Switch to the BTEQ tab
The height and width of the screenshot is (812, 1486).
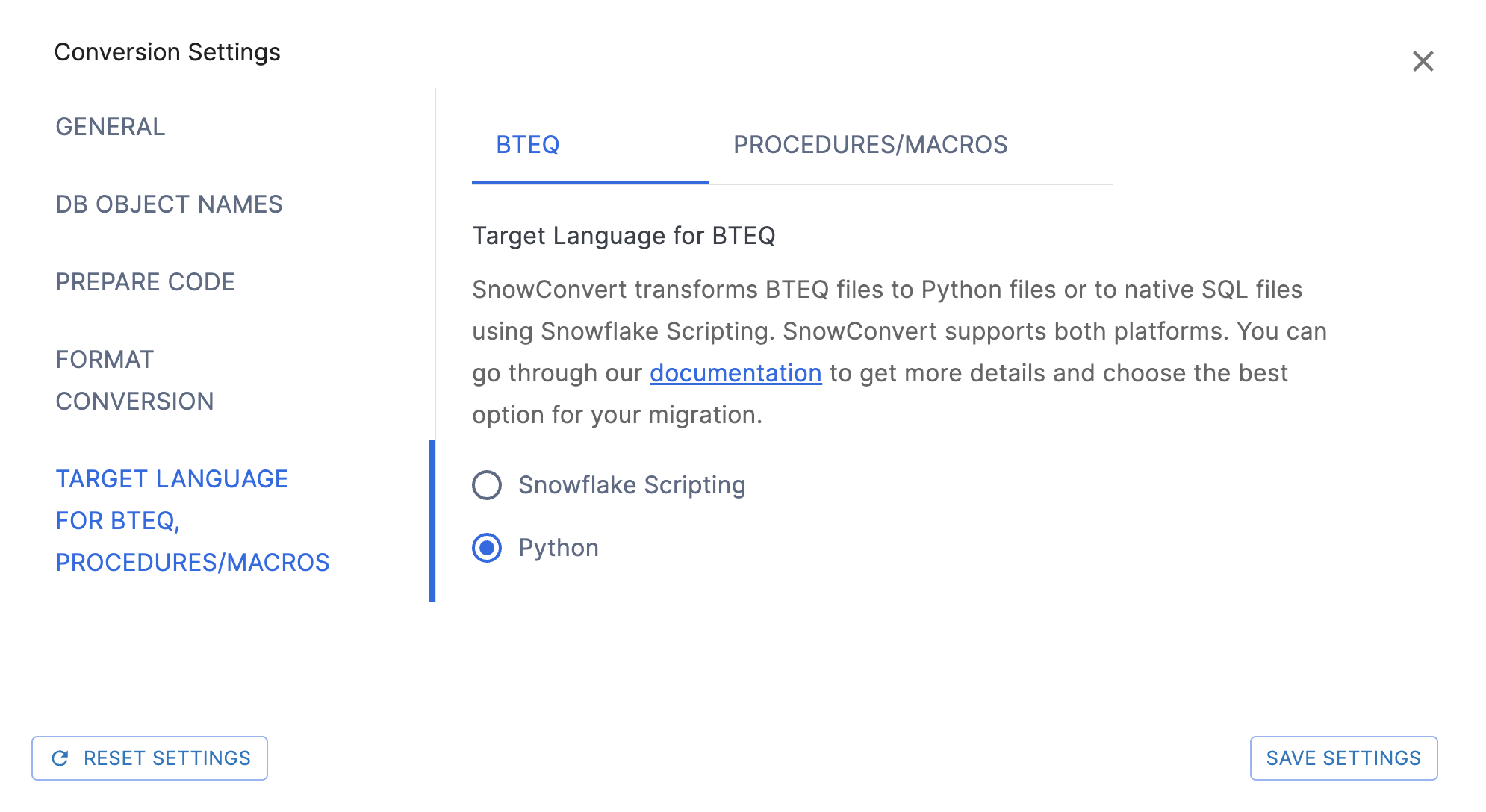point(528,145)
